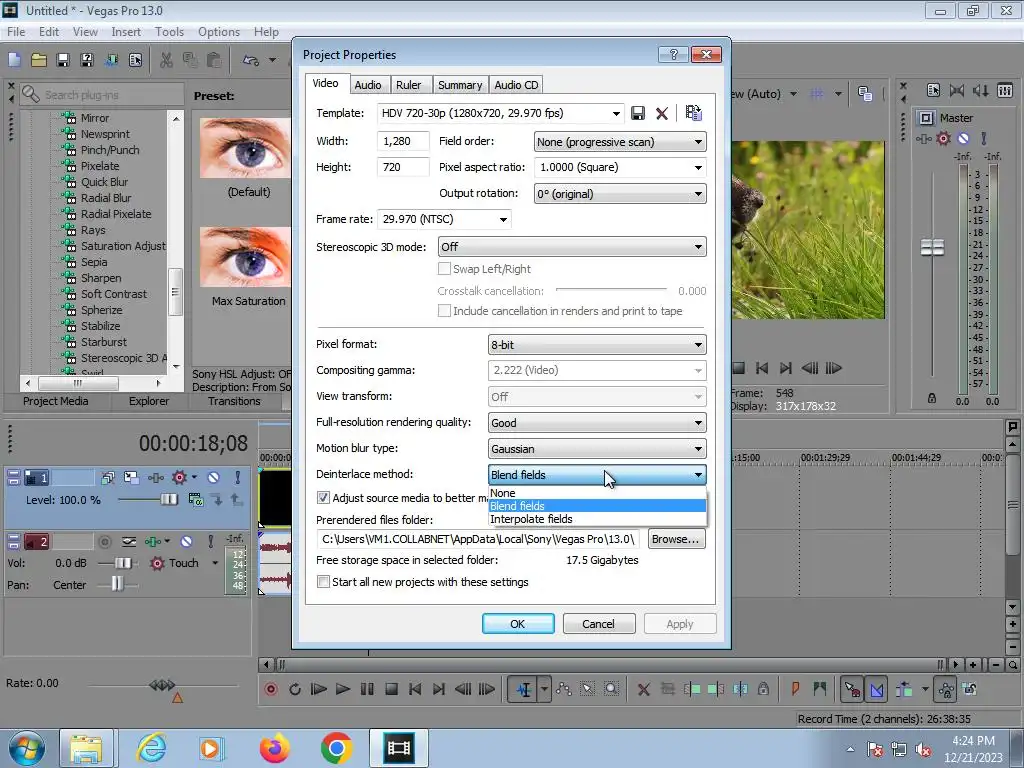
Task: Delete the template with the X icon
Action: [x=662, y=114]
